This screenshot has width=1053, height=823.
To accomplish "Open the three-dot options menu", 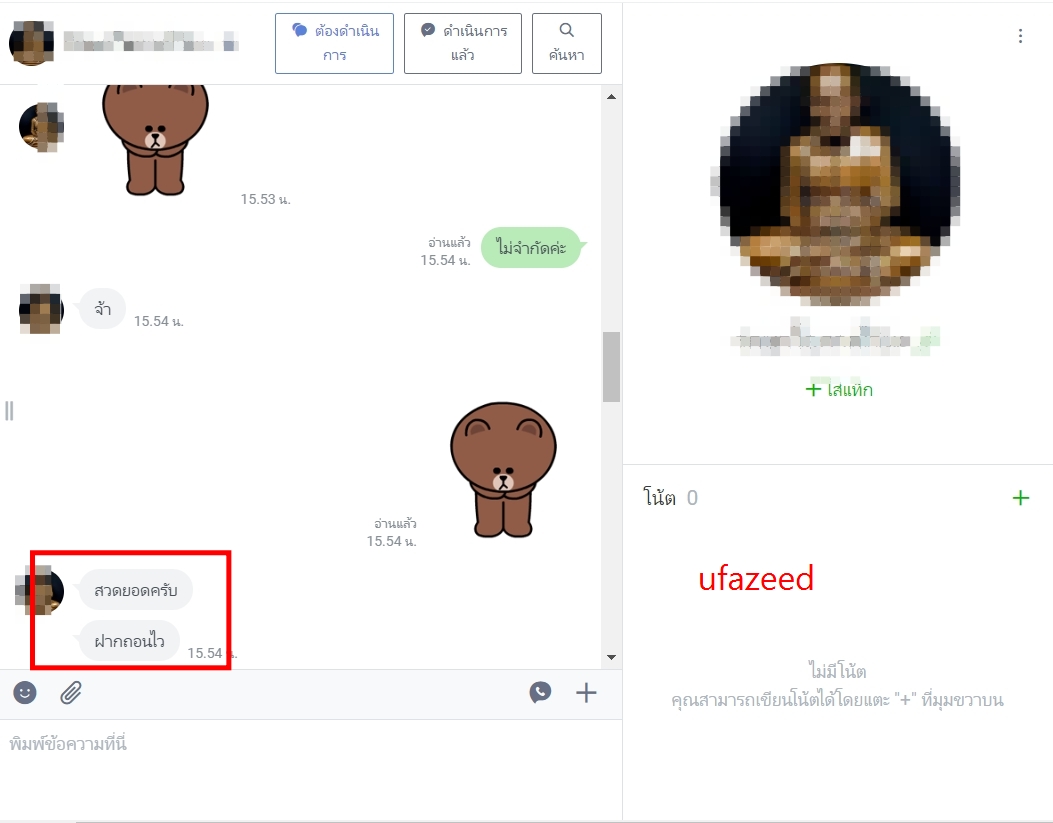I will point(1020,36).
